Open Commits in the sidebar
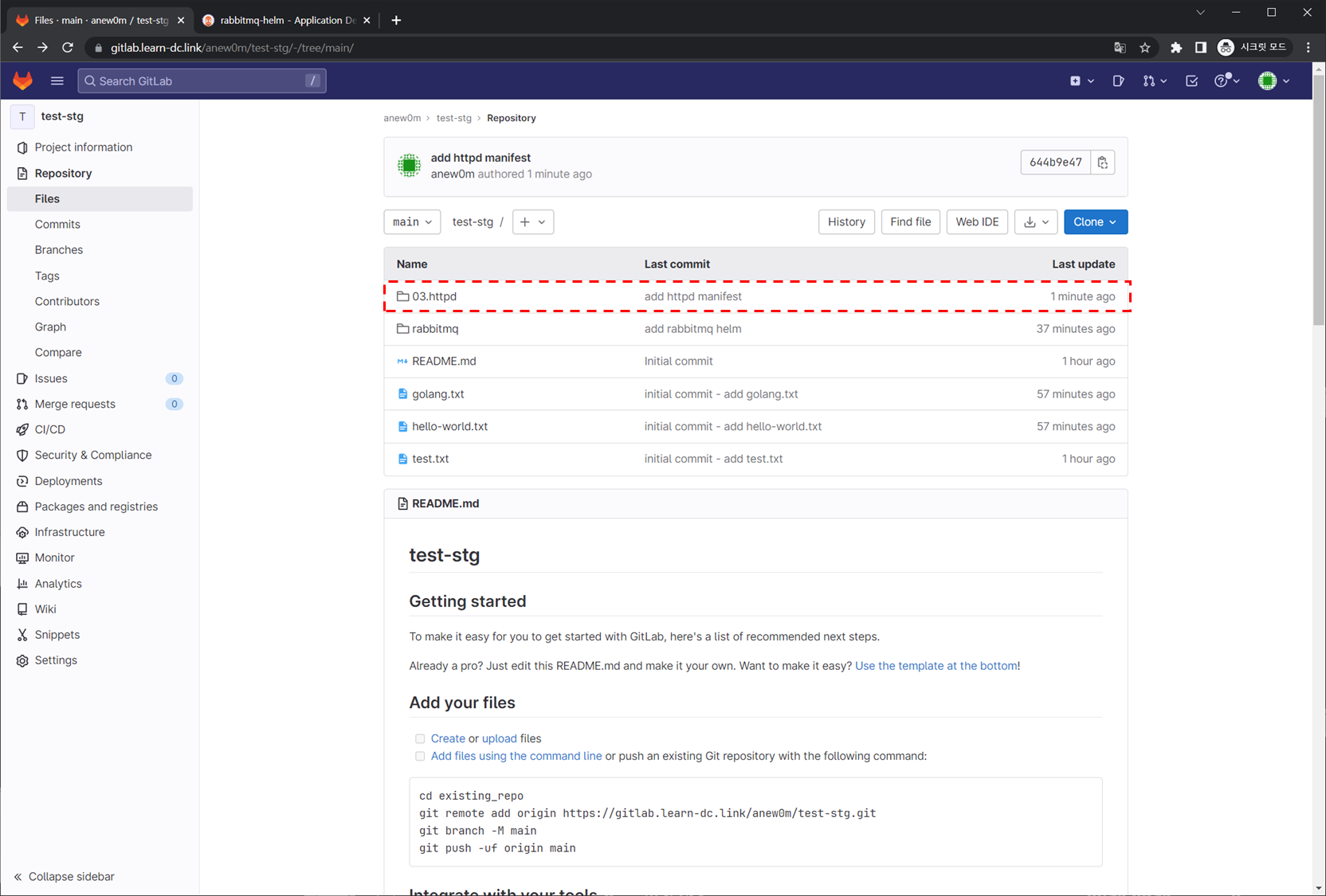Screen dimensions: 1326x896 point(57,225)
